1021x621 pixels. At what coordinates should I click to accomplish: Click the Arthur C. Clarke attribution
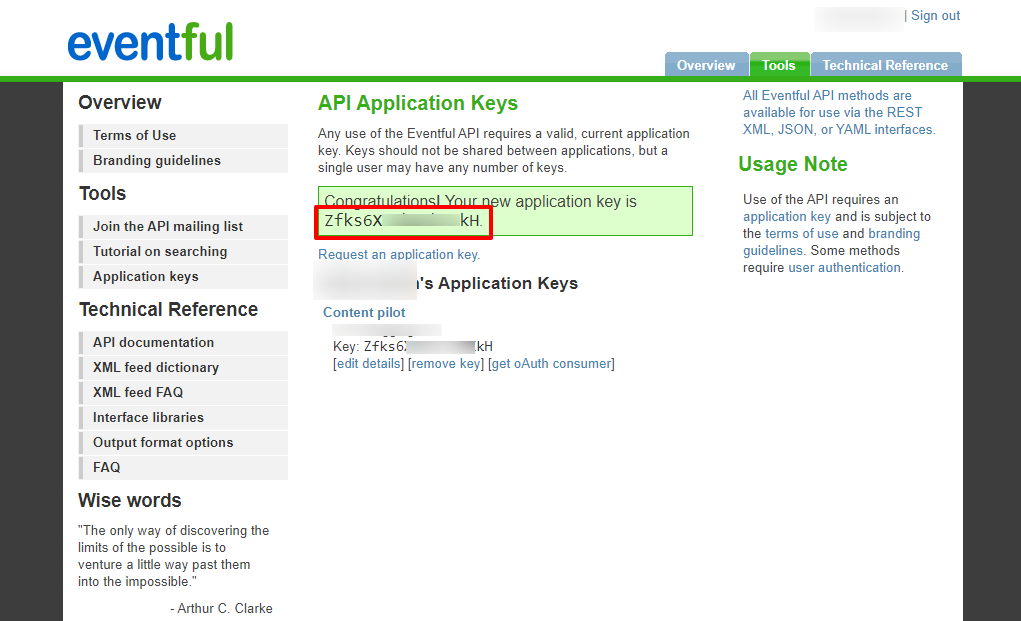pyautogui.click(x=221, y=609)
